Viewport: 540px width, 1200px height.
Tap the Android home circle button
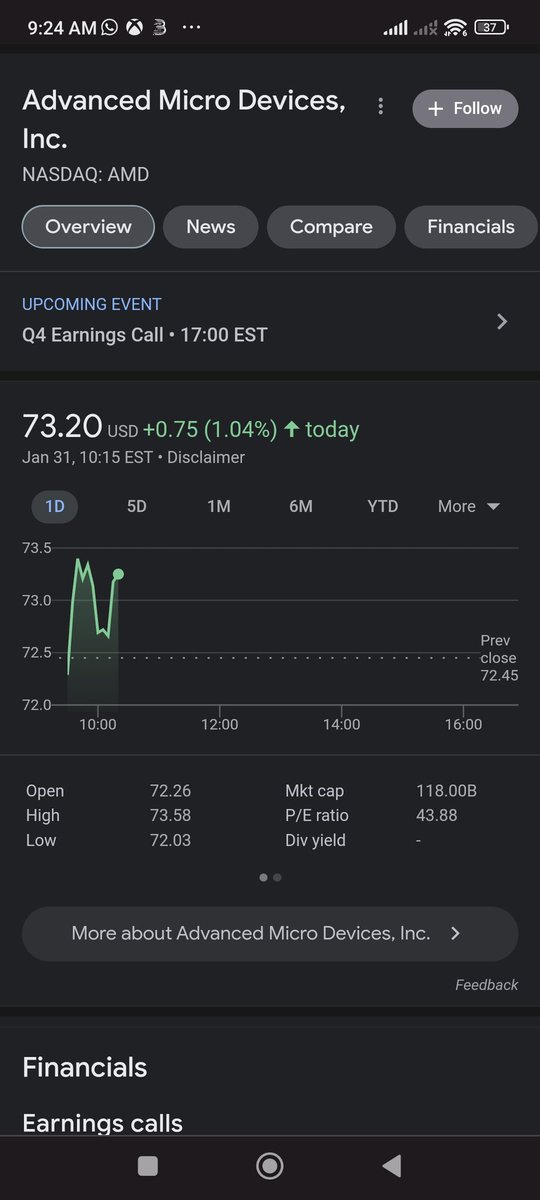(x=269, y=1165)
